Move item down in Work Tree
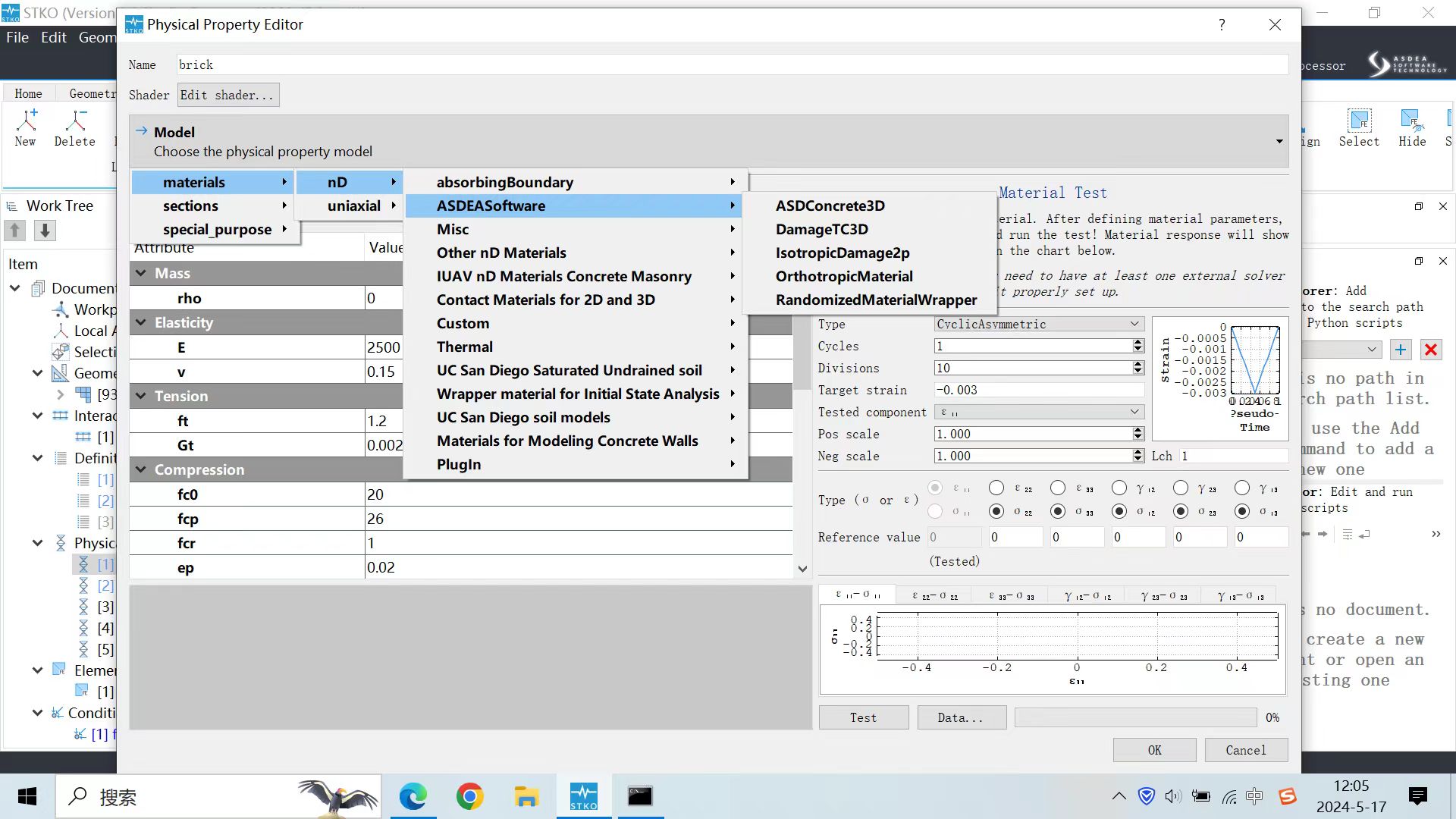The height and width of the screenshot is (819, 1456). (x=45, y=231)
